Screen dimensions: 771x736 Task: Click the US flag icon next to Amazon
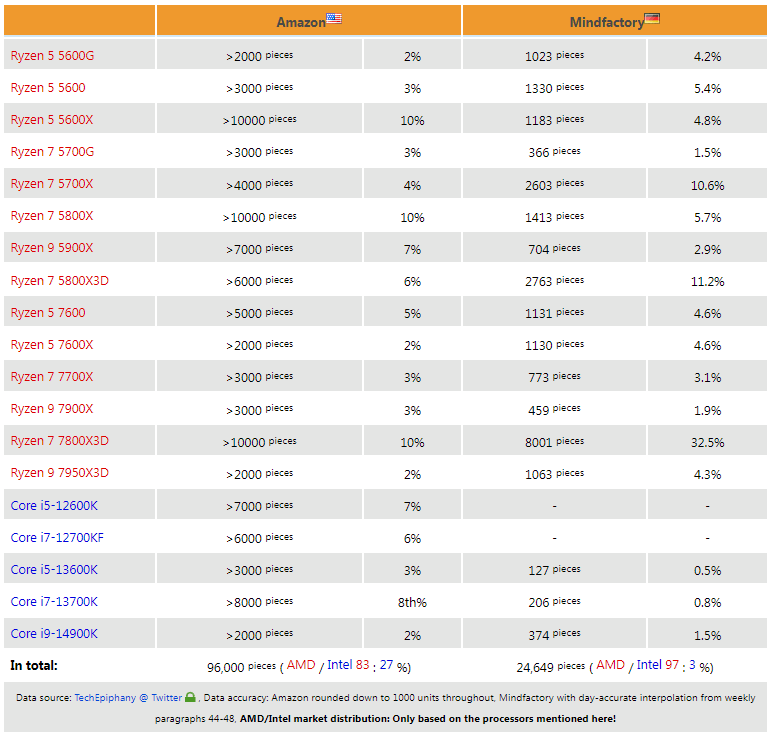334,19
